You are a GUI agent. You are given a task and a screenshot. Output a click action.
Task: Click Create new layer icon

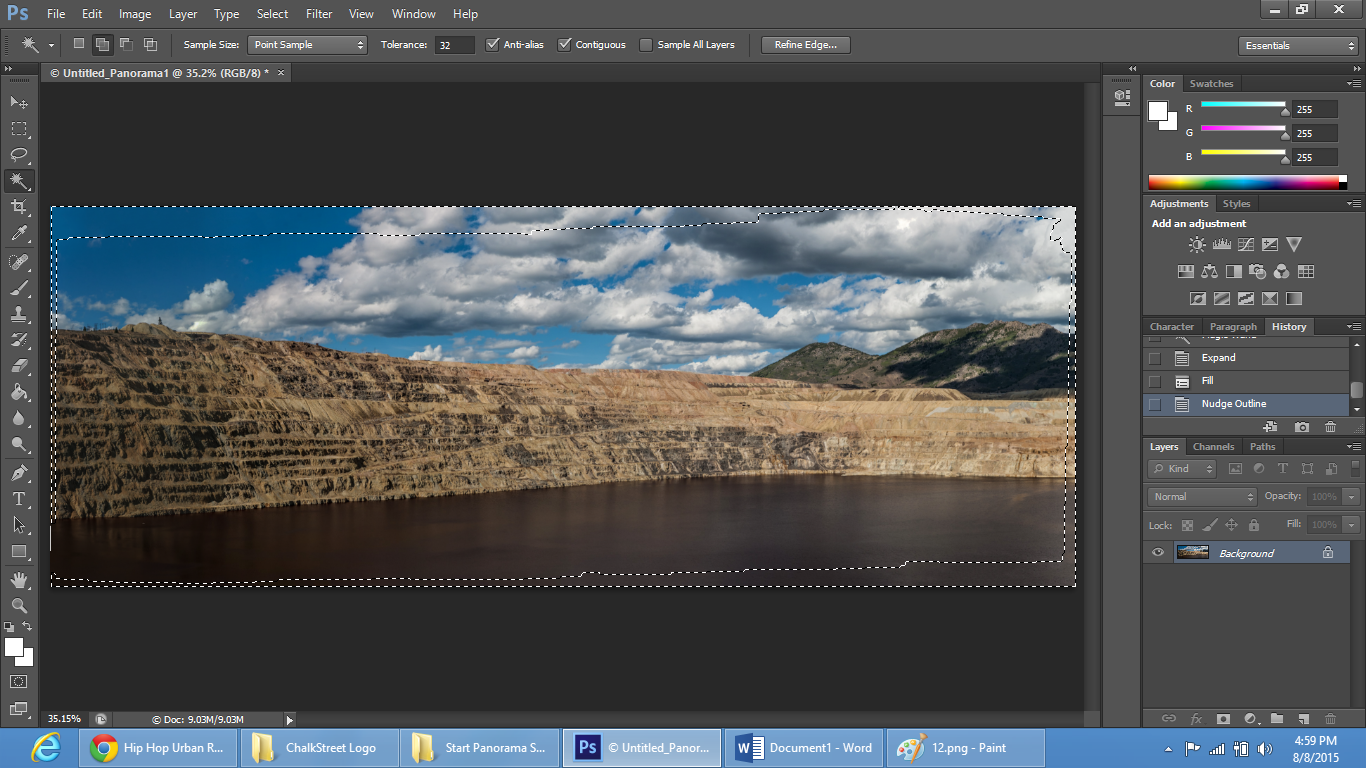coord(1303,718)
